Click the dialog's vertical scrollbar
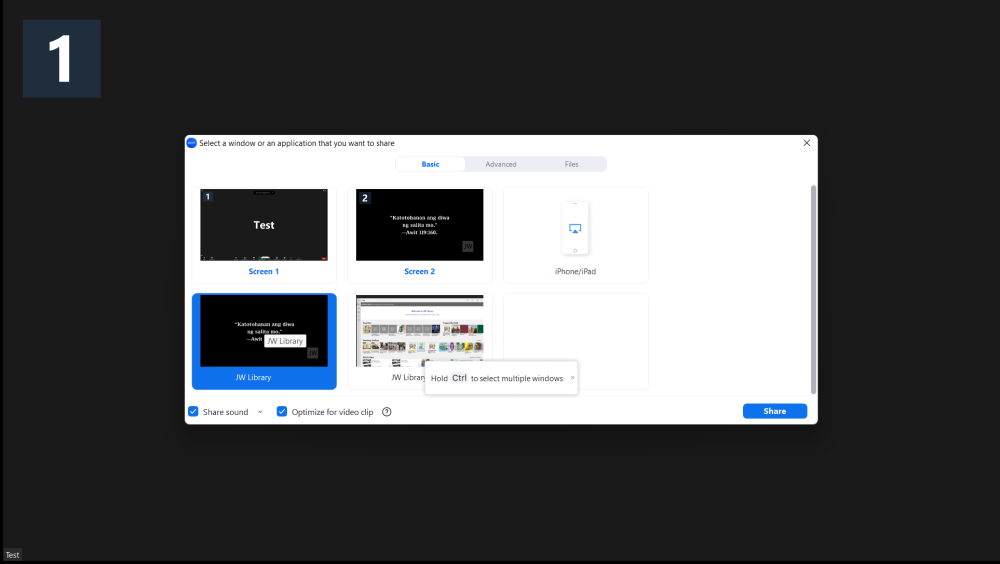 click(x=813, y=290)
